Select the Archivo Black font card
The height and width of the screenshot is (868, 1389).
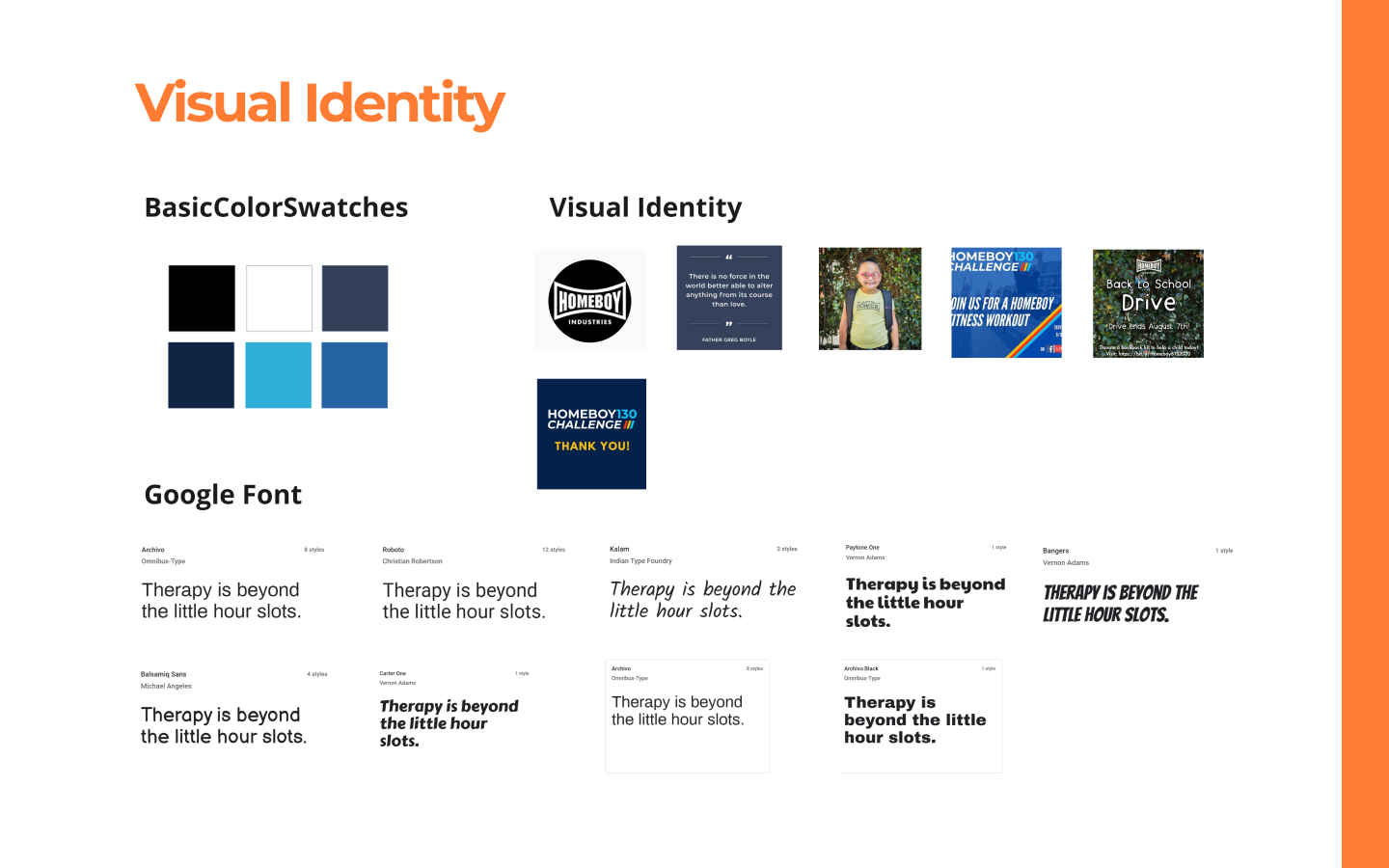[x=921, y=717]
